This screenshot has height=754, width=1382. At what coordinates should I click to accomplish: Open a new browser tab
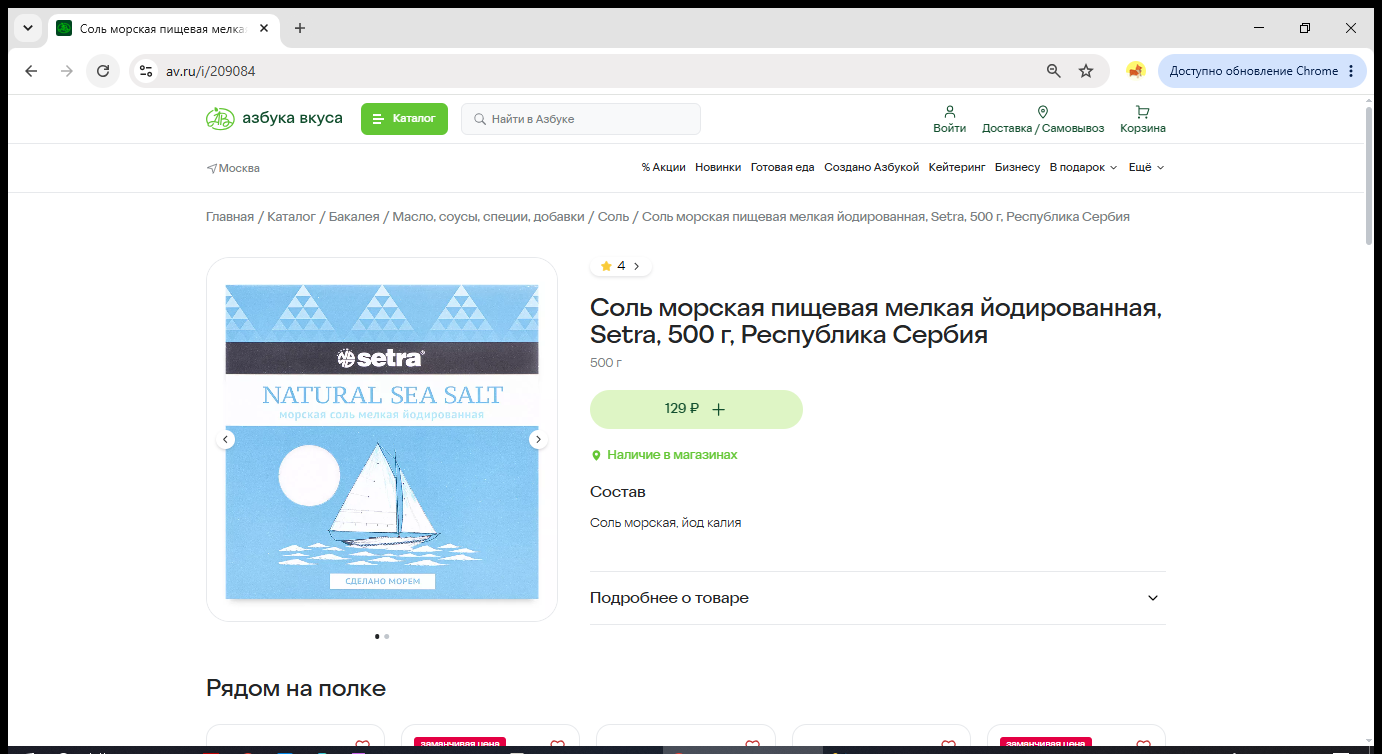300,28
